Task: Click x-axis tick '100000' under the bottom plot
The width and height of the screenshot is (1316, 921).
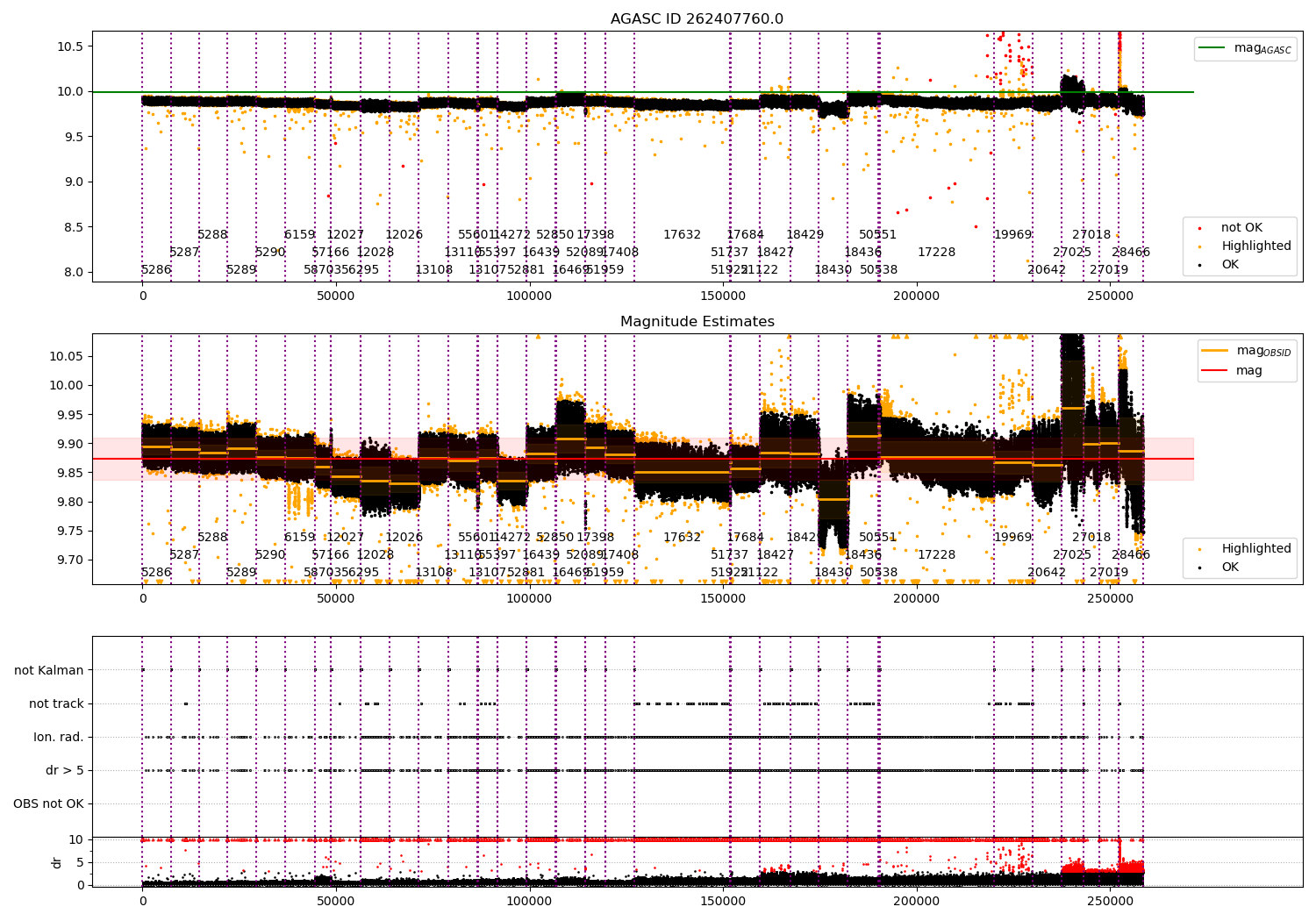Action: point(530,901)
